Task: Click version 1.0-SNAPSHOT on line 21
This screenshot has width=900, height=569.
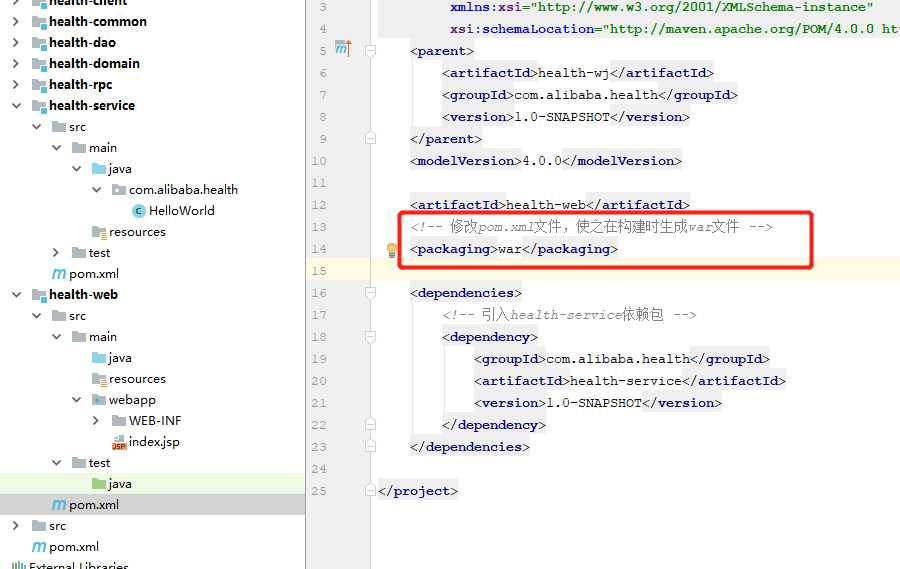Action: [x=598, y=403]
